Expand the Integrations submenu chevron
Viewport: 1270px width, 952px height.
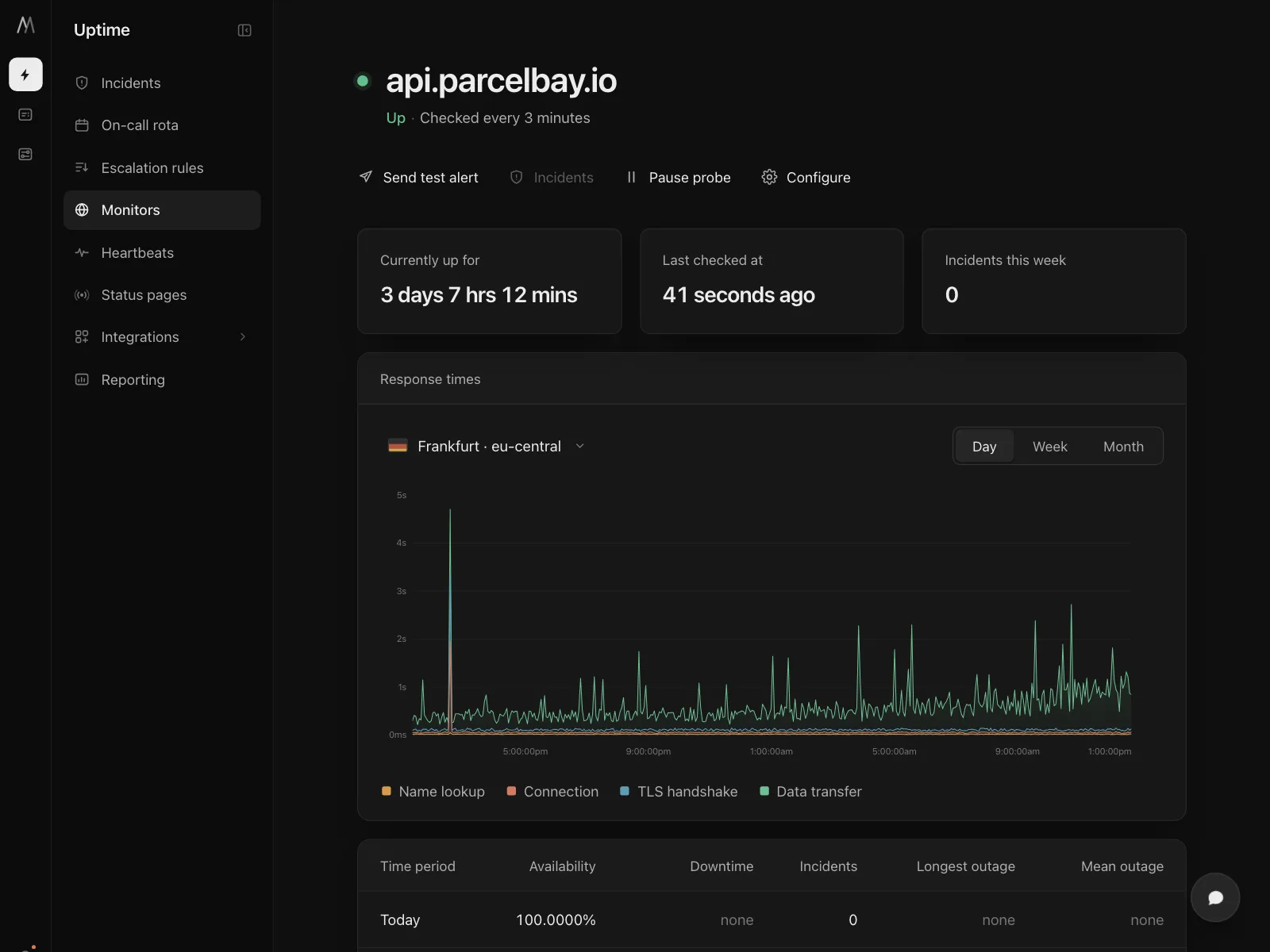[243, 337]
